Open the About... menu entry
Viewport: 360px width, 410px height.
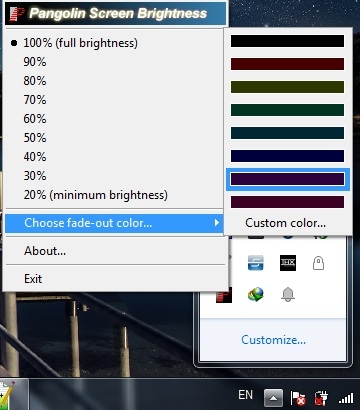114,251
